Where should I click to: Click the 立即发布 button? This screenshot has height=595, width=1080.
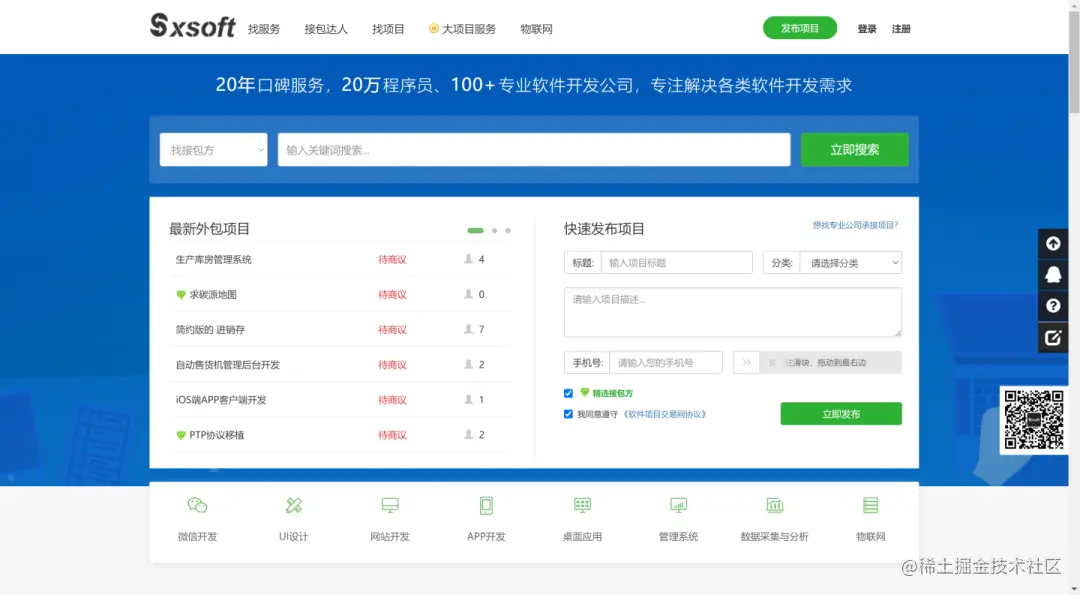pyautogui.click(x=841, y=414)
